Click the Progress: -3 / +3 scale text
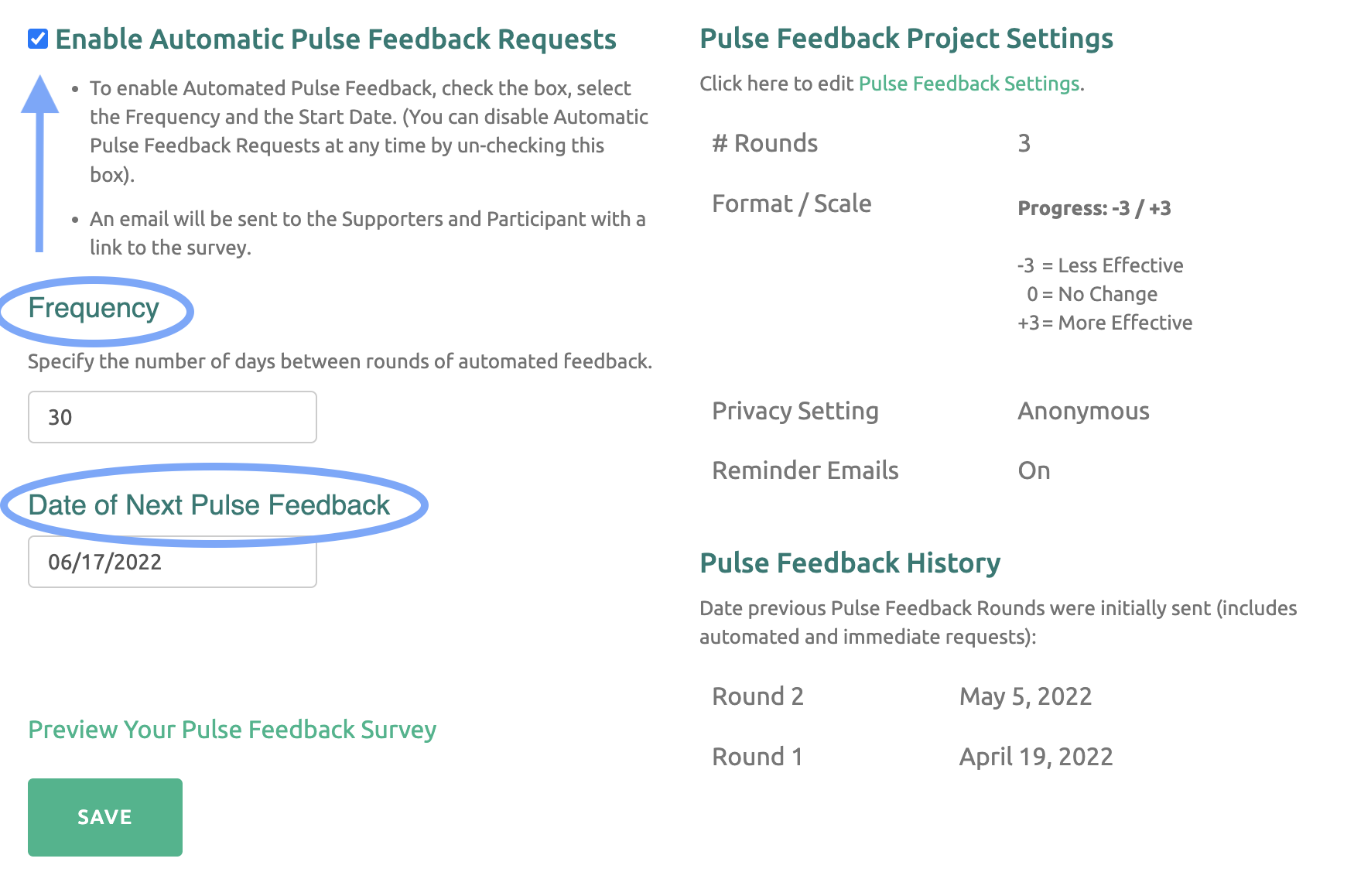Screen dimensions: 1354x896 pyautogui.click(x=1094, y=208)
